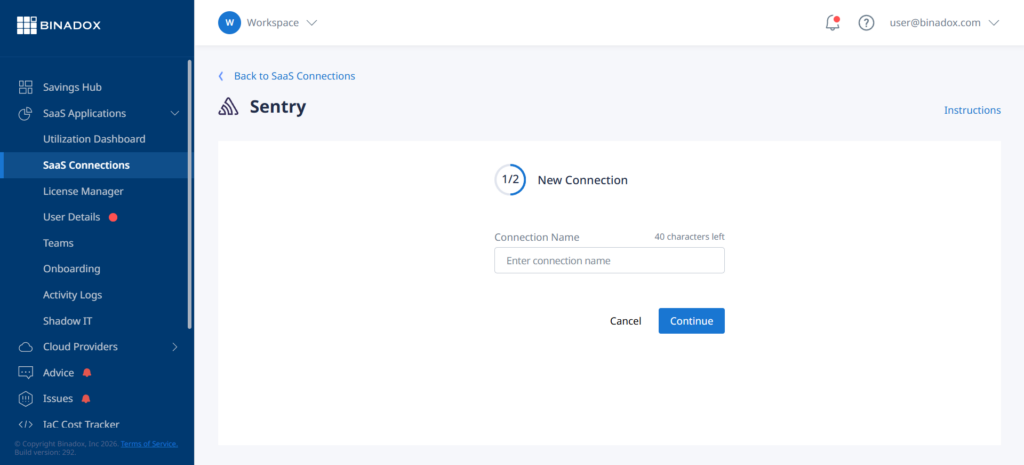Click the Advice chat bubble icon
Screen dimensions: 1024x465
pos(25,373)
